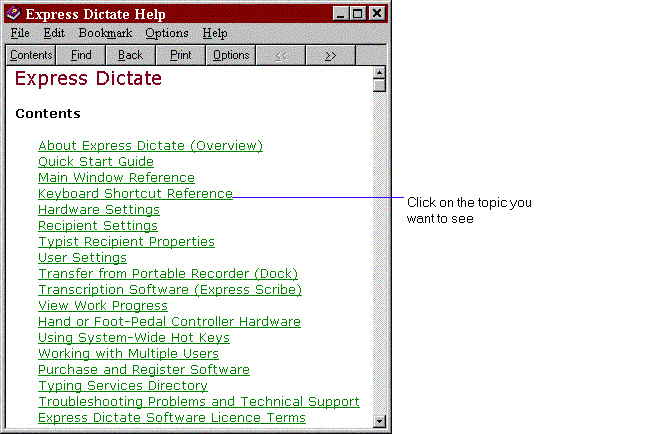
Task: Open Keyboard Shortcut Reference topic
Action: pyautogui.click(x=135, y=194)
